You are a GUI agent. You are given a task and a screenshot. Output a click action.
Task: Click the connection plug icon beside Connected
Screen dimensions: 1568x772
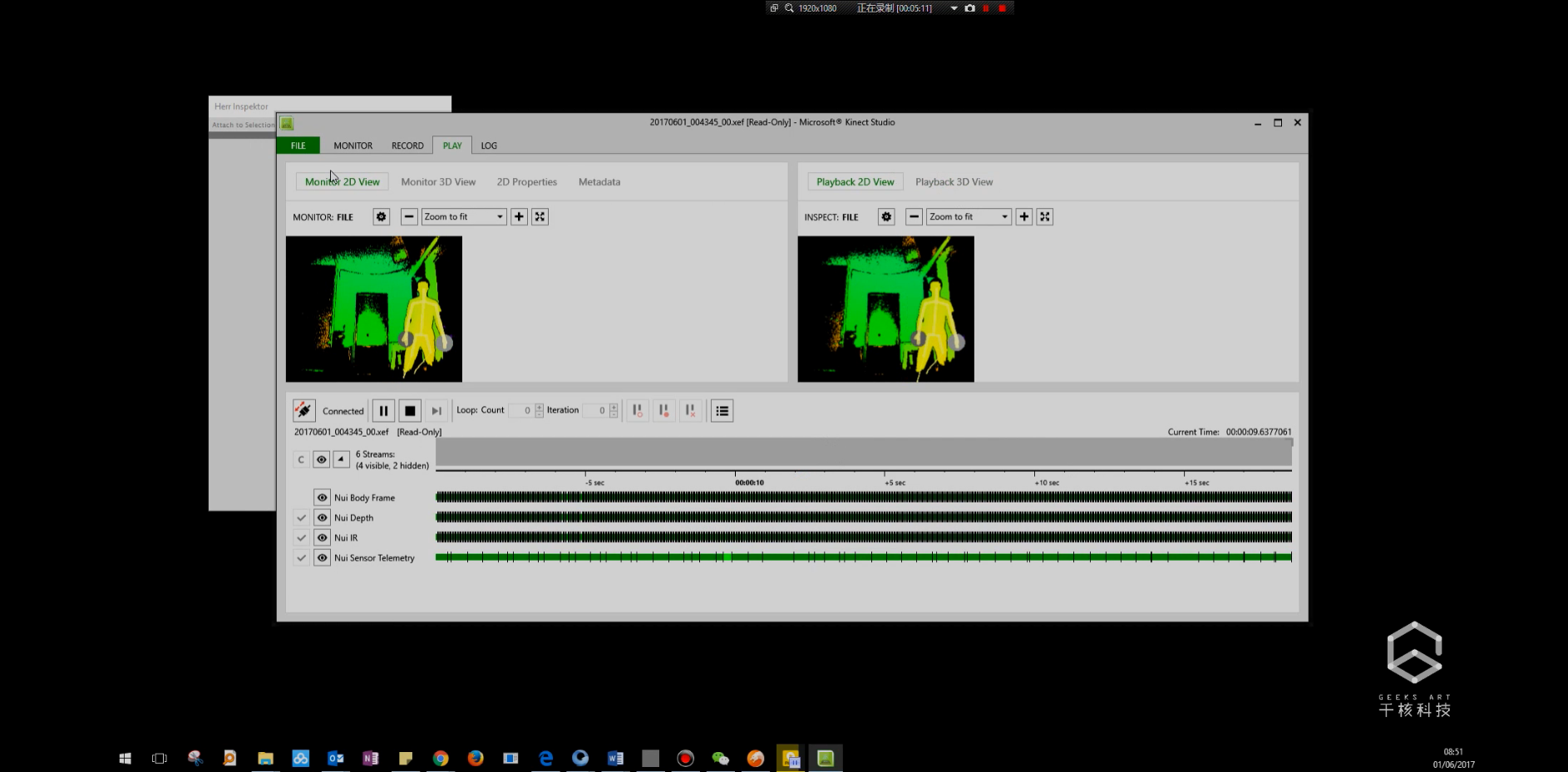click(x=304, y=410)
